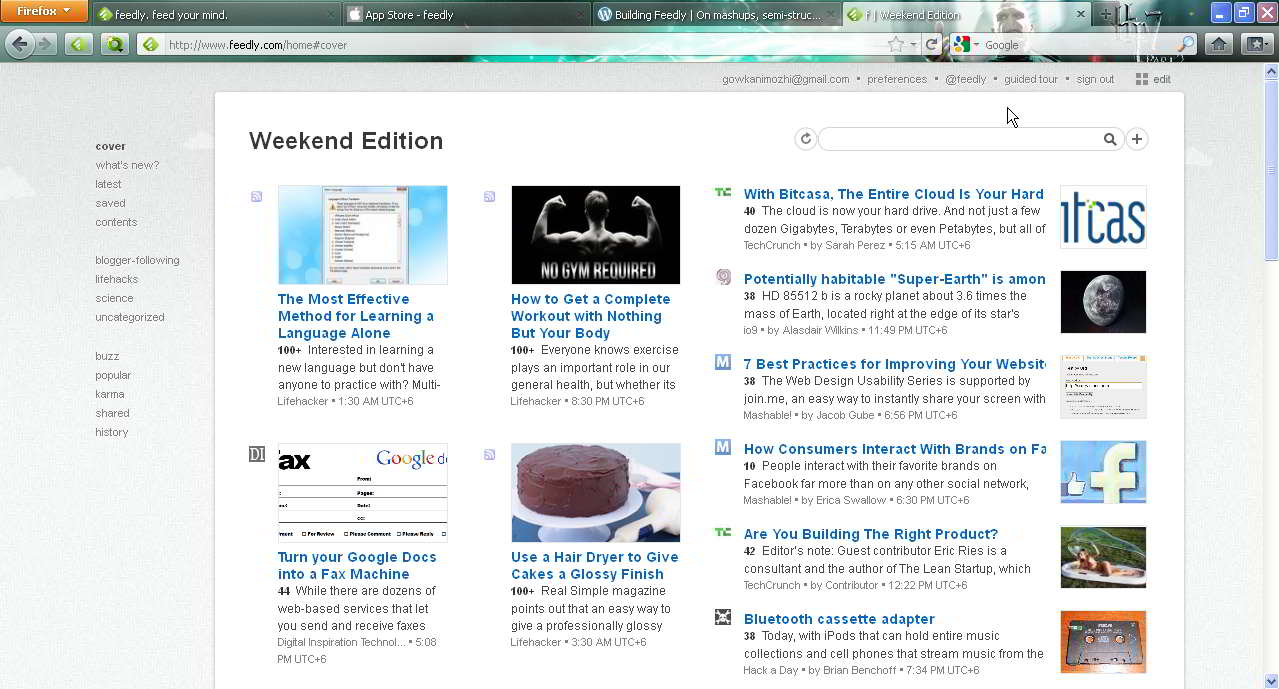Open 'buzz' in the sidebar
The width and height of the screenshot is (1279, 689).
pyautogui.click(x=107, y=356)
